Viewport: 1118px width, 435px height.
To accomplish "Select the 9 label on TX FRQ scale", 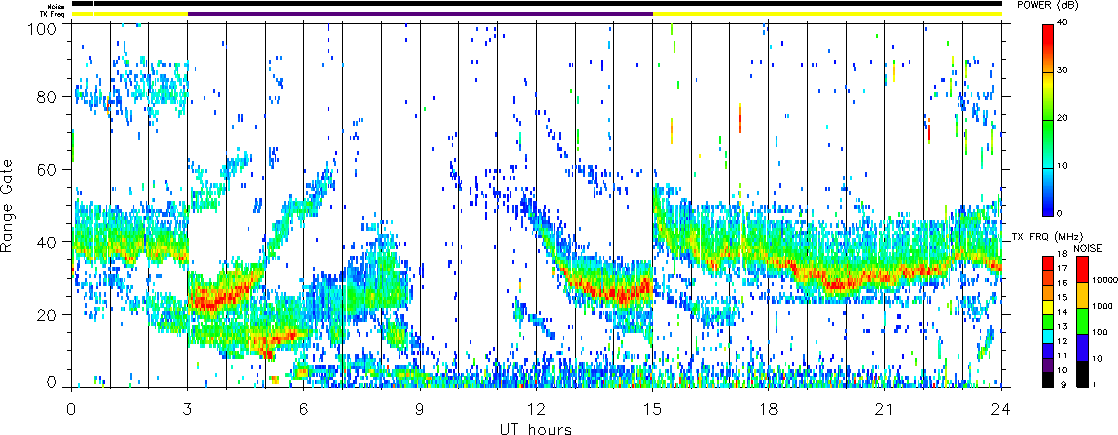I will pos(1064,385).
